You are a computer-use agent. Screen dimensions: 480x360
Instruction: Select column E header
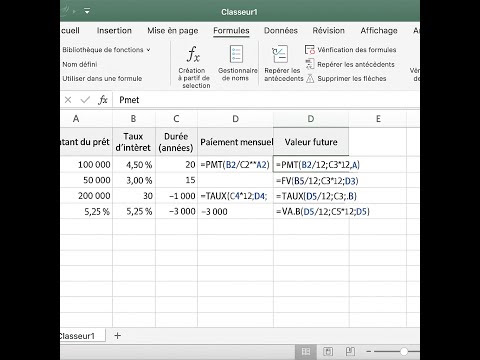(378, 119)
